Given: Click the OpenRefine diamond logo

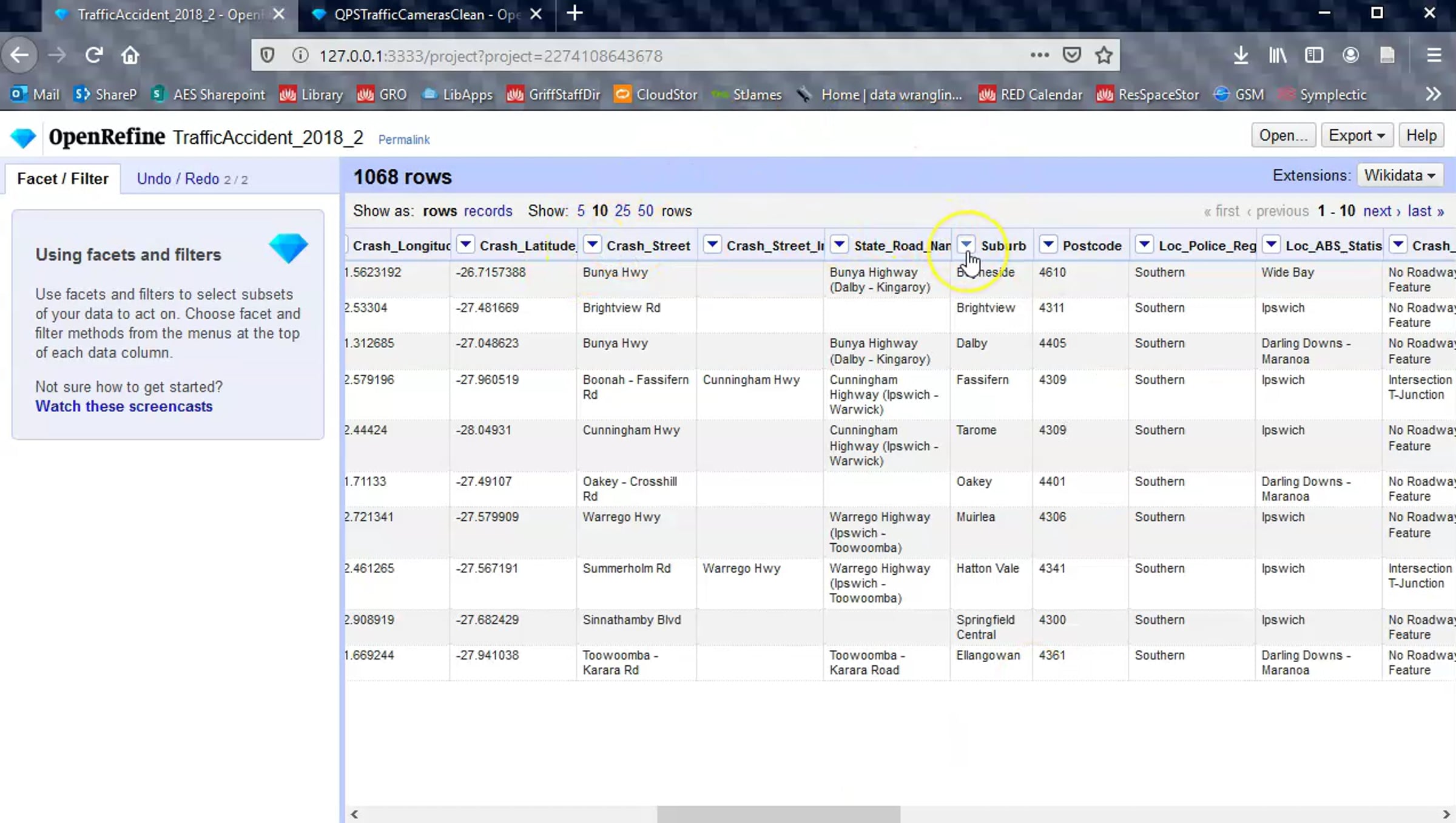Looking at the screenshot, I should point(24,138).
